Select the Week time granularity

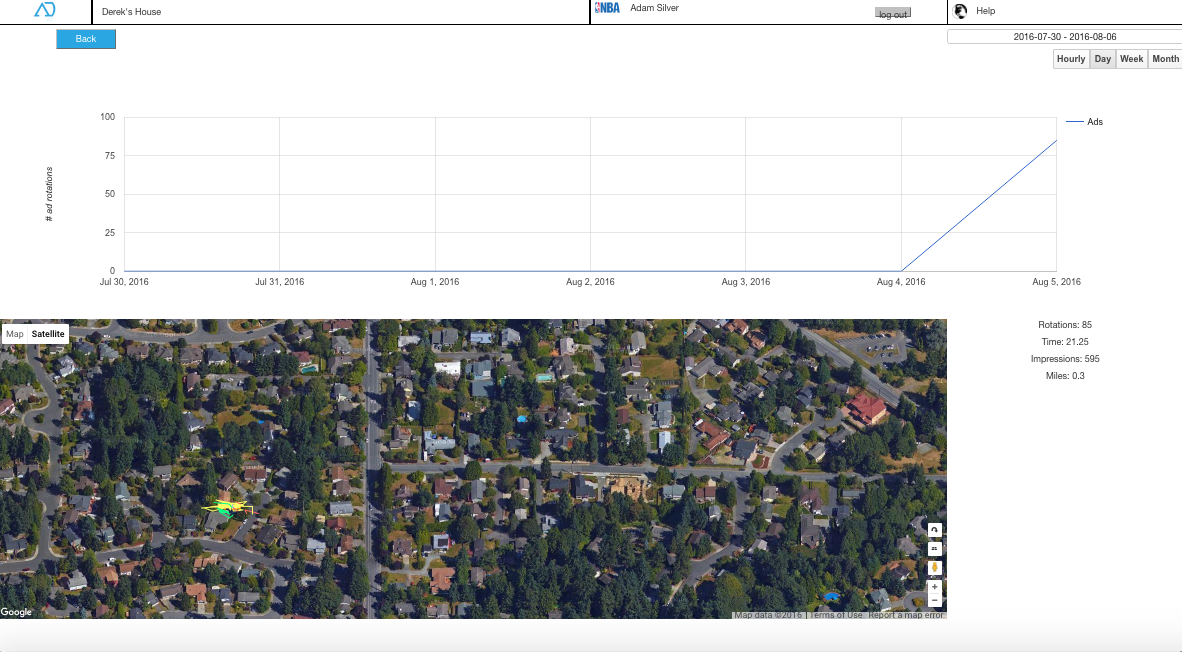[x=1131, y=59]
